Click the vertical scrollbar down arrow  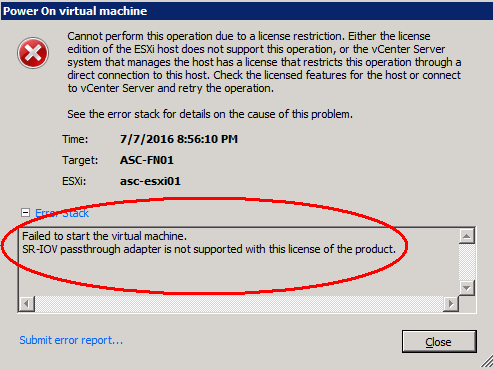pyautogui.click(x=467, y=288)
